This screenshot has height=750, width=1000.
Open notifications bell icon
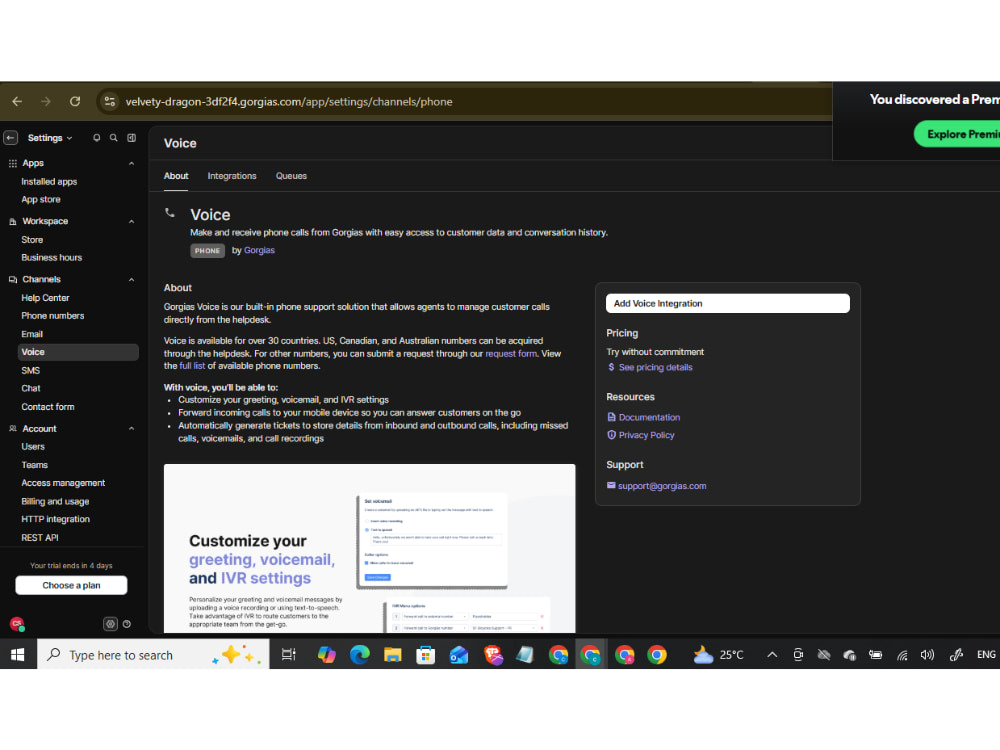pyautogui.click(x=96, y=138)
